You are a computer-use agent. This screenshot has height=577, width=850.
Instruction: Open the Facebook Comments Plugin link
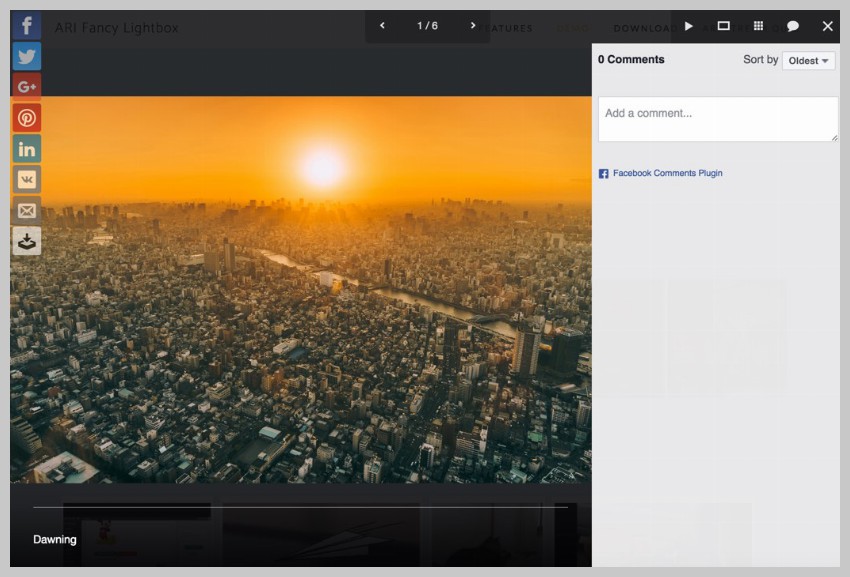(667, 174)
